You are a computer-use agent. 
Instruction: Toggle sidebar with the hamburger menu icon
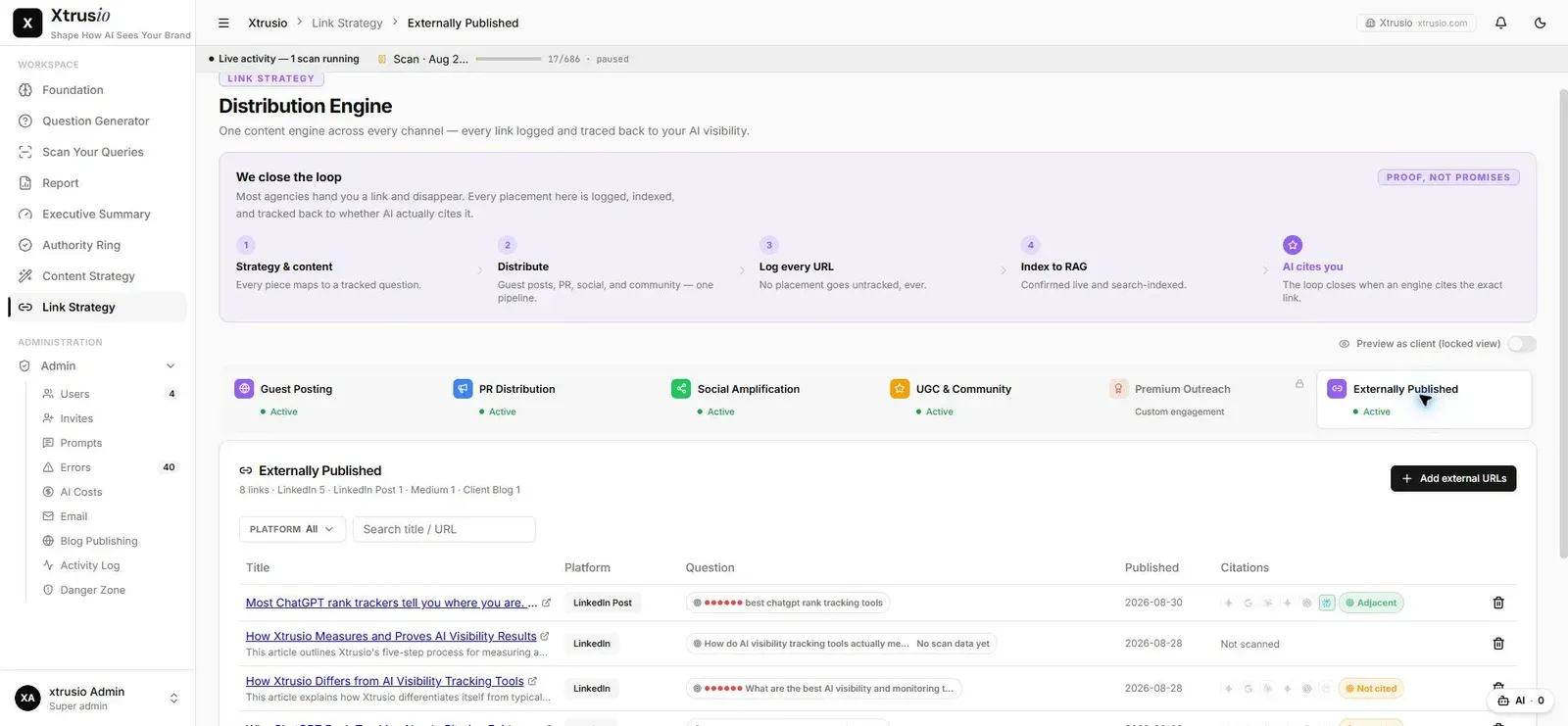223,23
